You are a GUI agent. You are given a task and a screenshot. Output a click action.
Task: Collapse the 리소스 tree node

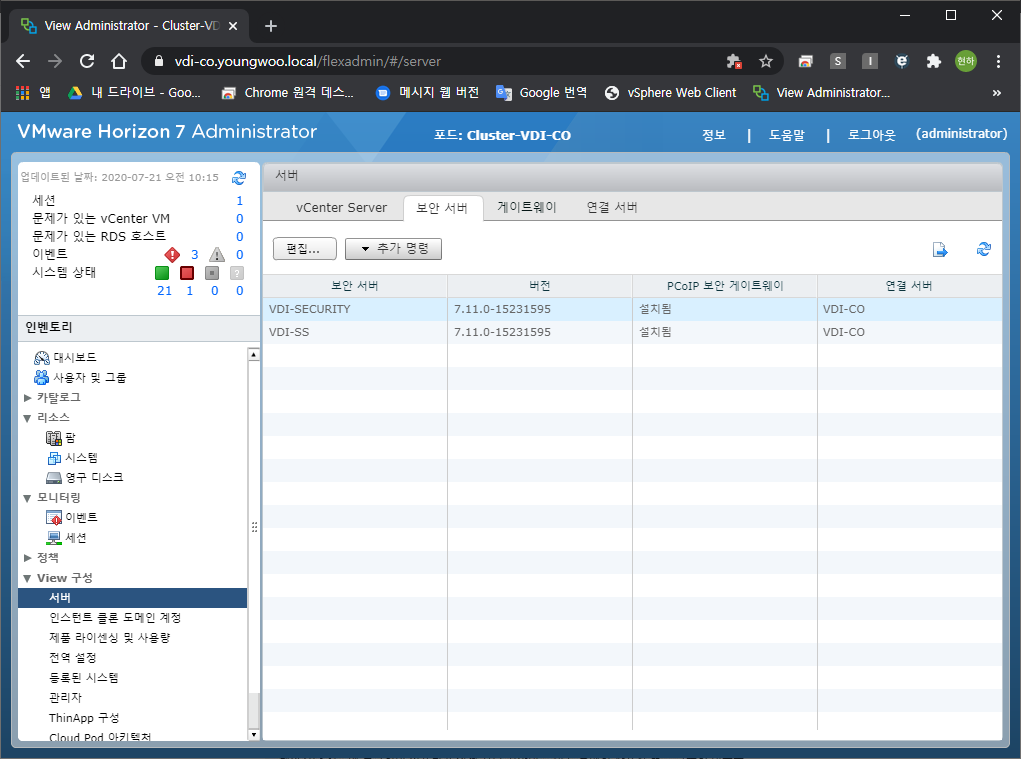(x=27, y=418)
